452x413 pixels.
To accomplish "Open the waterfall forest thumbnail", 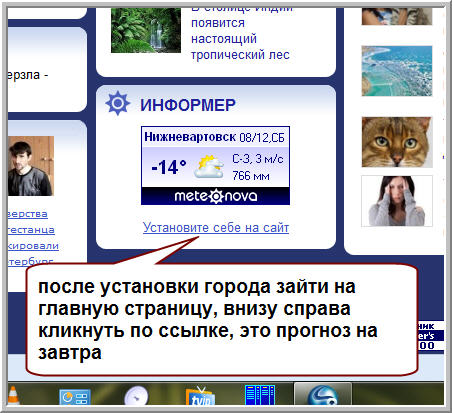I will [146, 30].
